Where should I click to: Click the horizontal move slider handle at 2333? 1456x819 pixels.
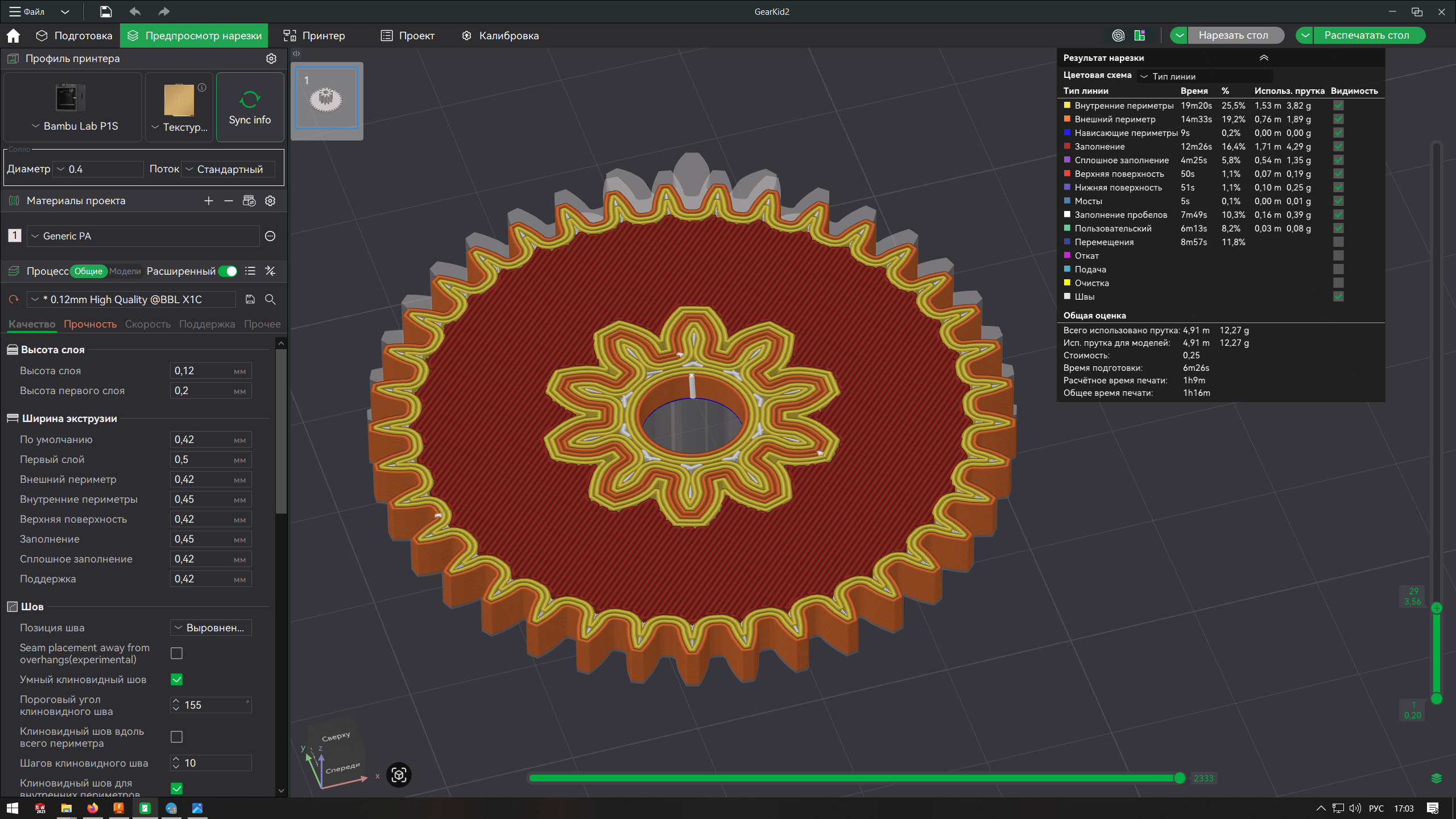1180,779
